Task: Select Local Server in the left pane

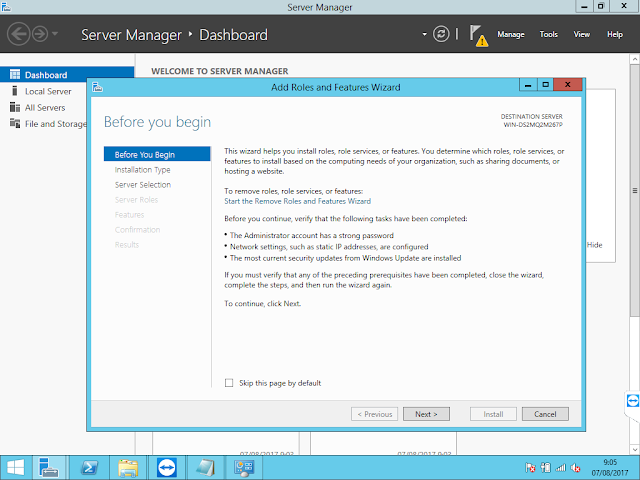Action: click(x=48, y=91)
